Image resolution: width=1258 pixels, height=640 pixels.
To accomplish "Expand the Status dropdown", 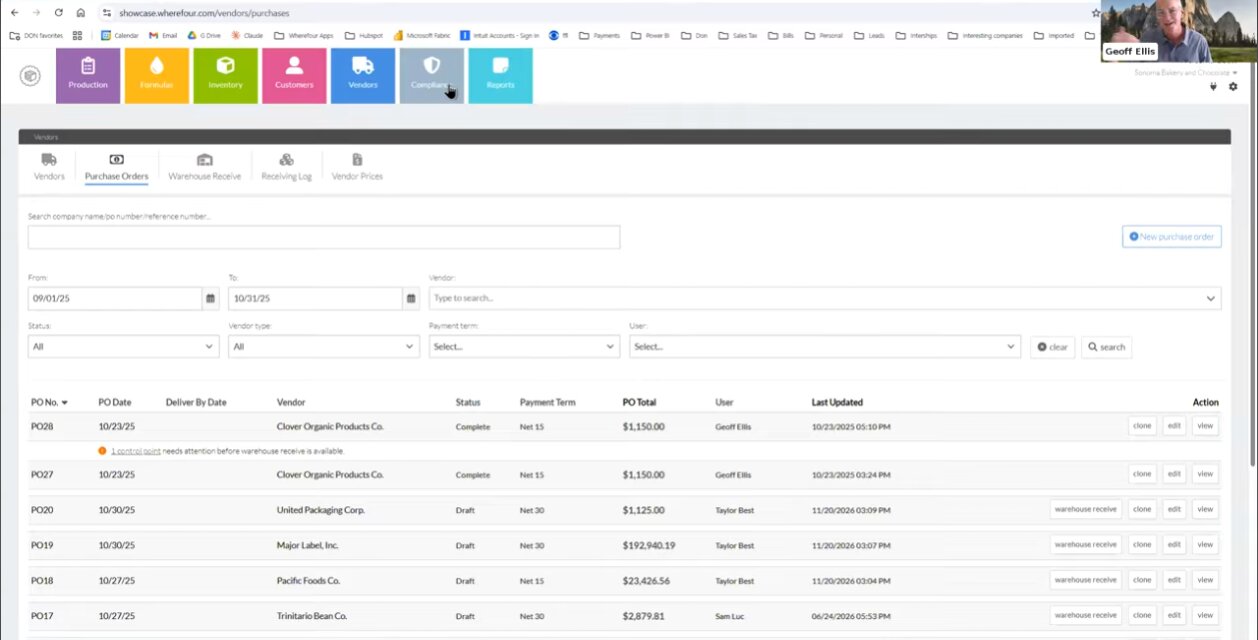I will (123, 346).
